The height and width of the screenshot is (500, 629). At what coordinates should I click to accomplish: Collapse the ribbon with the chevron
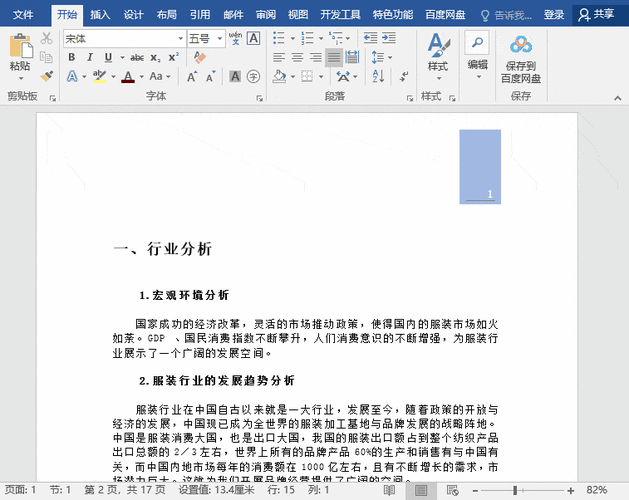pos(617,98)
